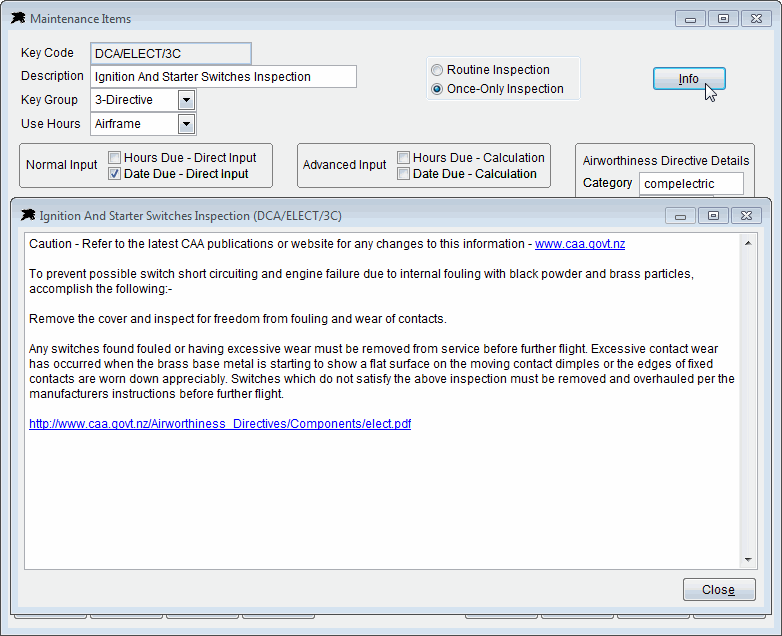Viewport: 782px width, 636px height.
Task: Uncheck Date Due - Direct Input checkbox
Action: [x=115, y=174]
